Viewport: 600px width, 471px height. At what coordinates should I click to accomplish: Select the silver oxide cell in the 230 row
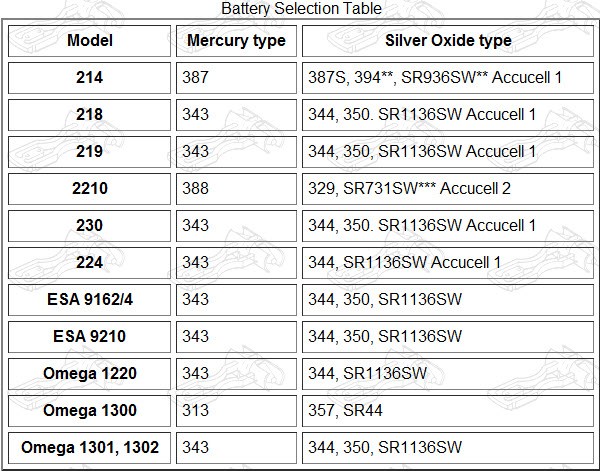tap(448, 226)
